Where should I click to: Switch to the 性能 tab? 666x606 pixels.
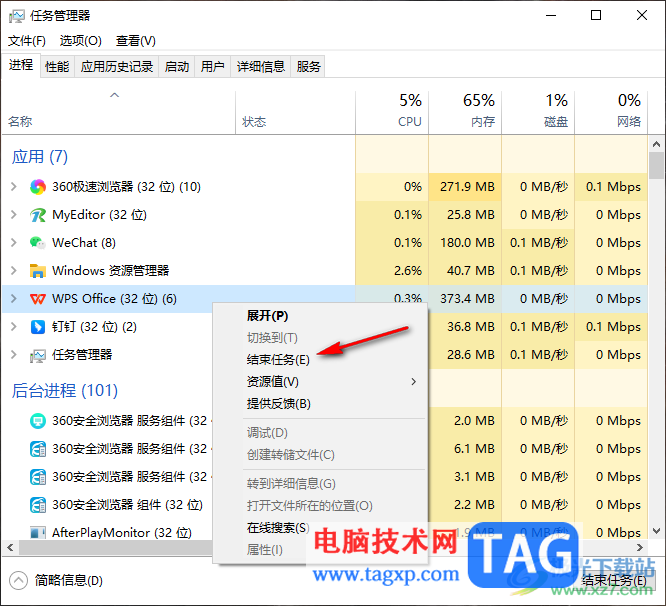point(57,67)
